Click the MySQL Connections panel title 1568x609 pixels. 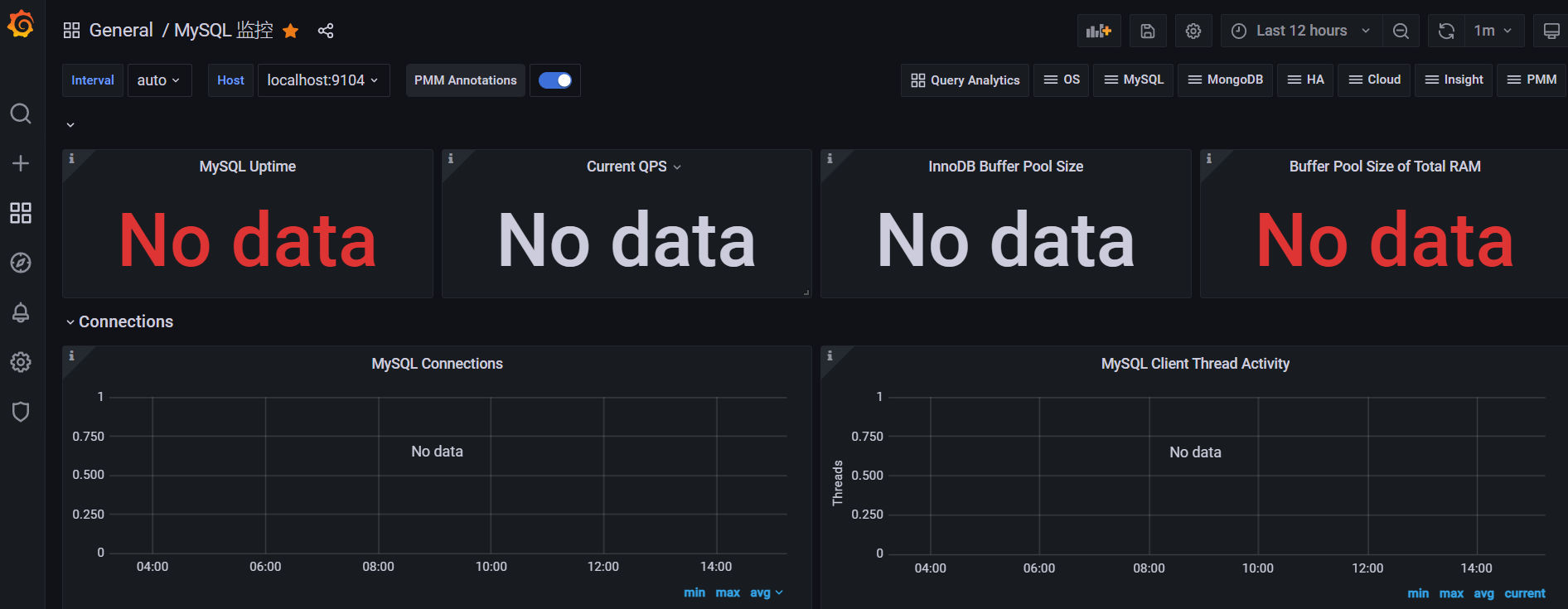[x=437, y=364]
